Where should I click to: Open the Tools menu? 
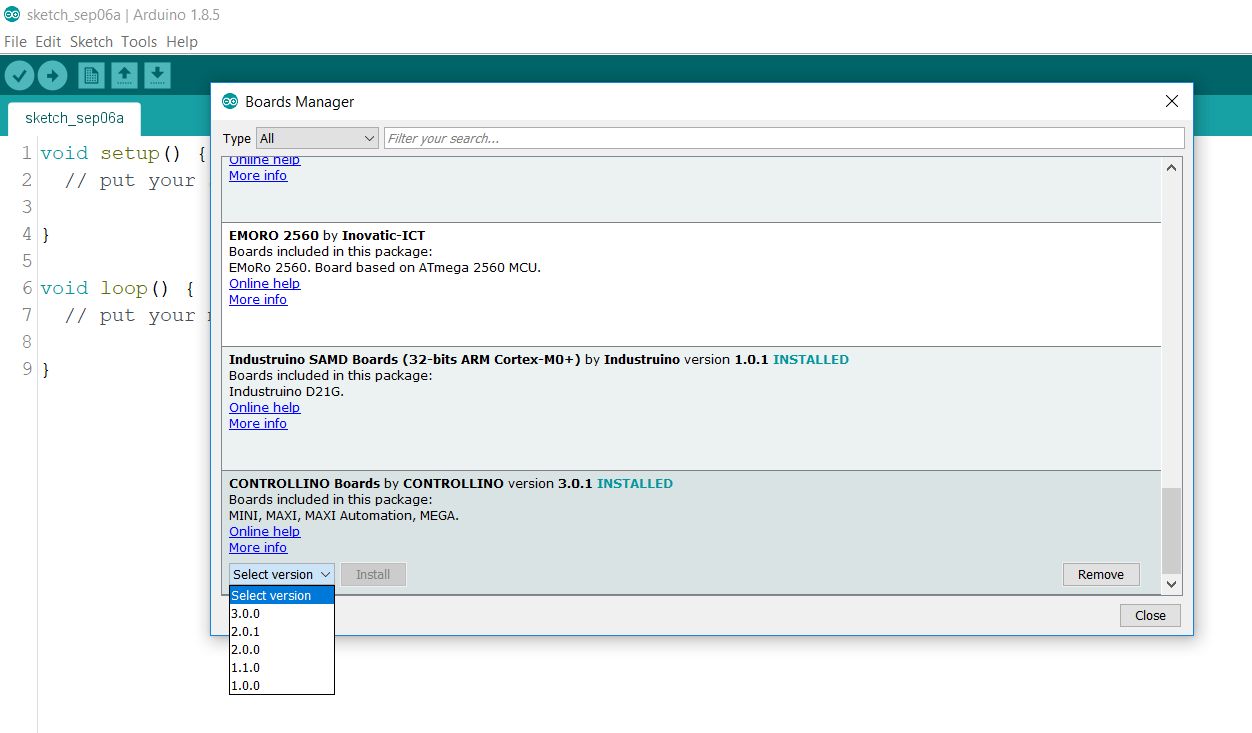(139, 42)
